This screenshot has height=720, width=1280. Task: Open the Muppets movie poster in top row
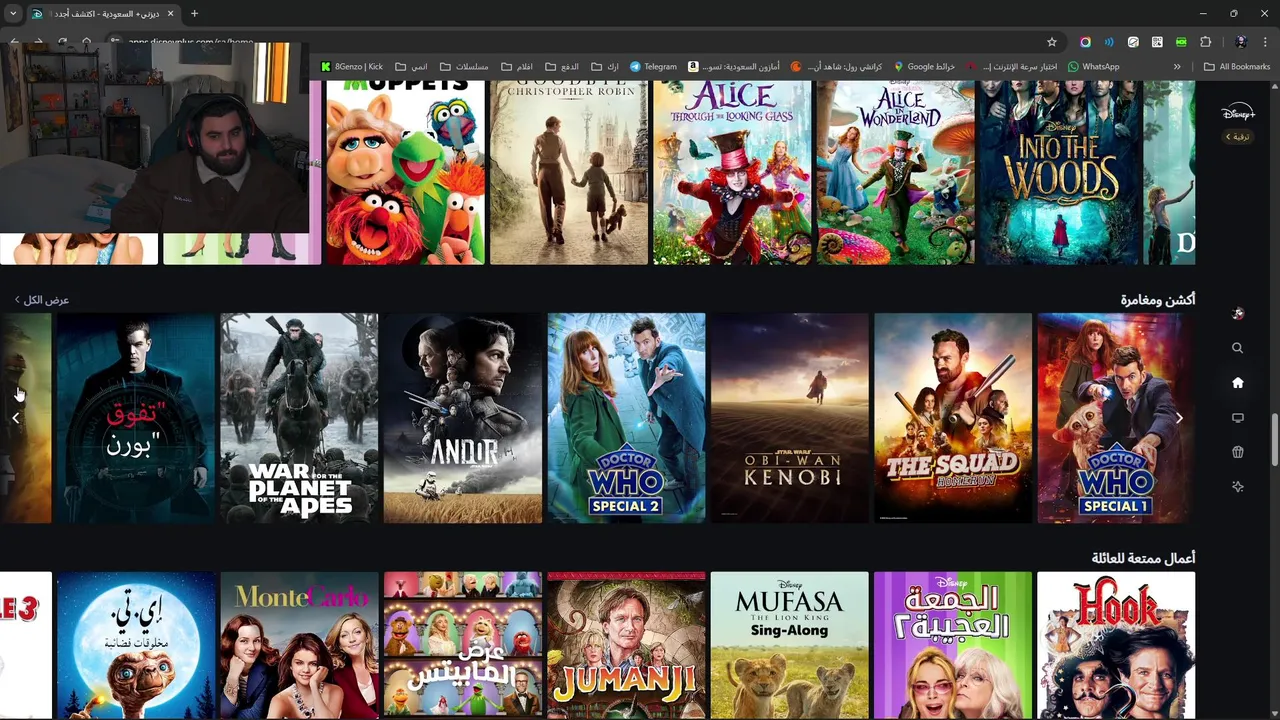tap(405, 172)
